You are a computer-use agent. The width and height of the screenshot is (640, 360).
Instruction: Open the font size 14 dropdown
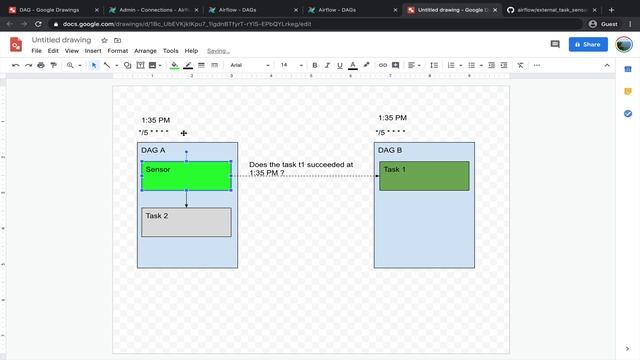pyautogui.click(x=291, y=65)
